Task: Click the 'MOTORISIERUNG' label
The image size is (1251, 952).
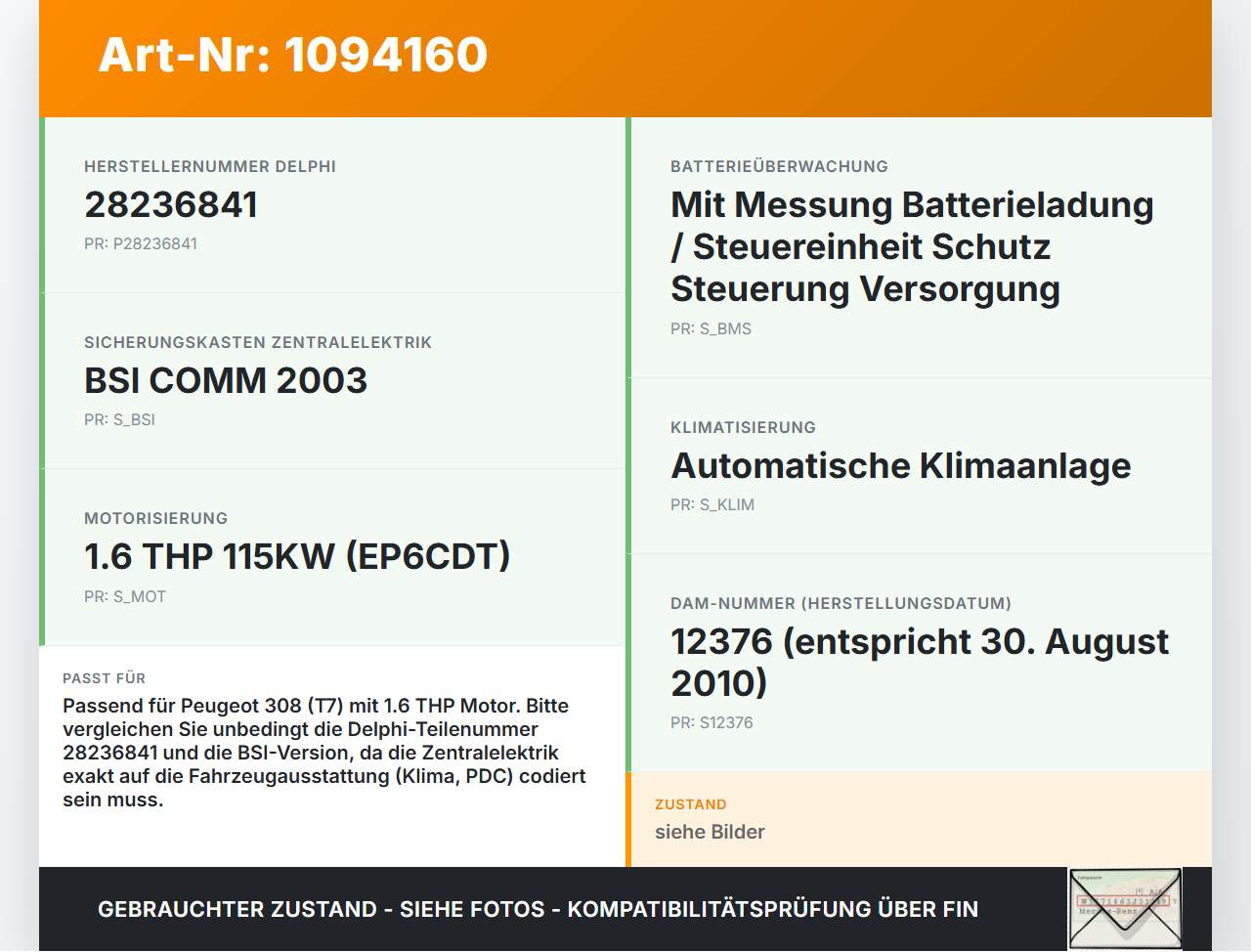Action: 156,518
